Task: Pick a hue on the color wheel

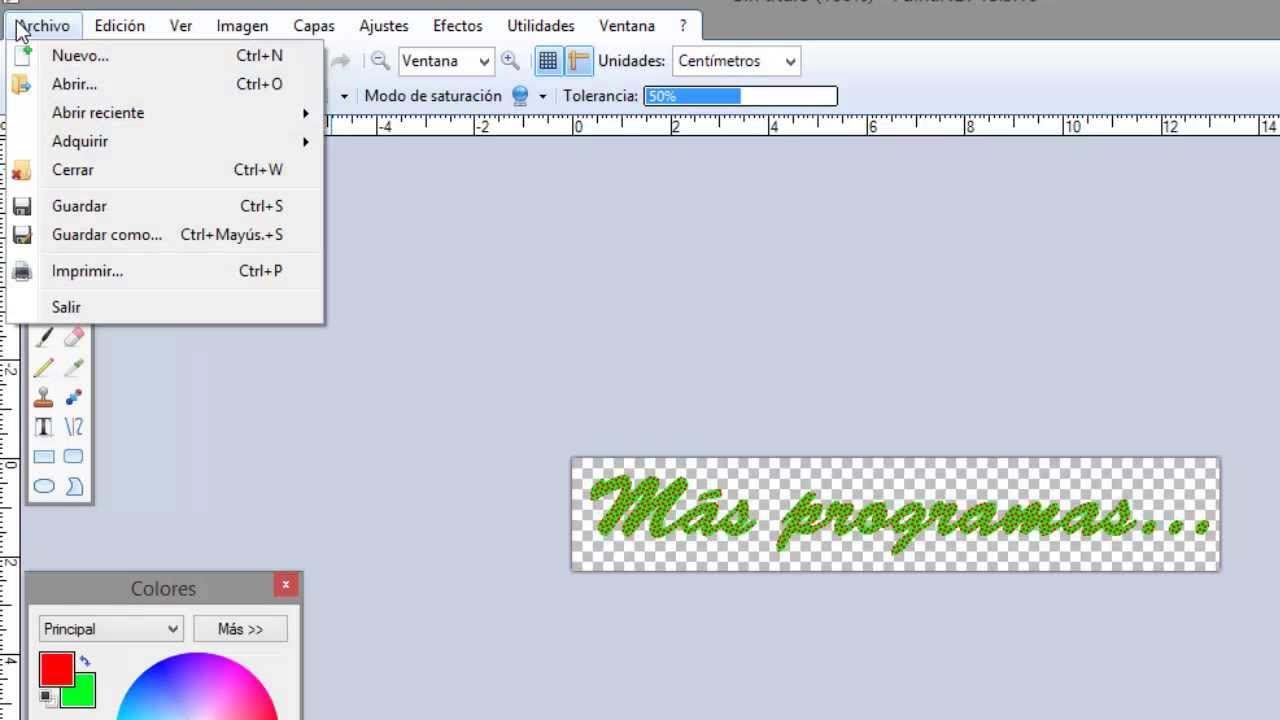Action: (x=197, y=688)
